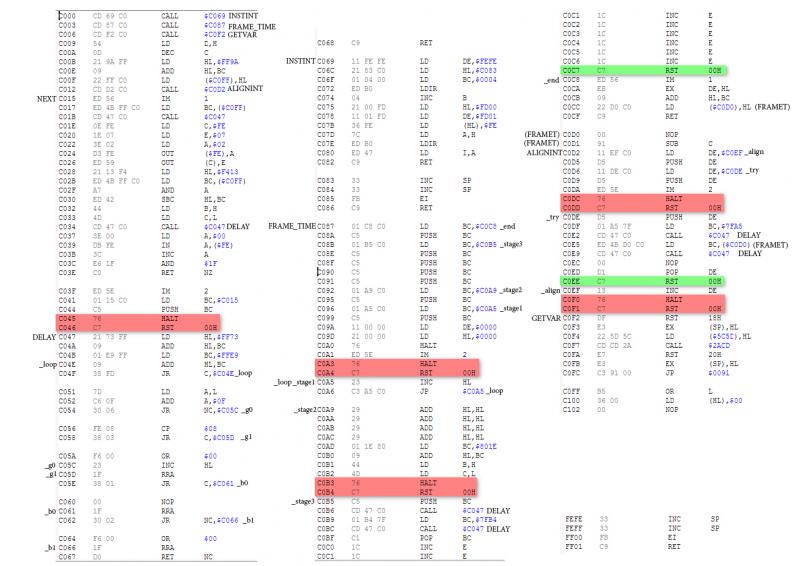This screenshot has height=566, width=800.
Task: Click the _loop_stage1 label in the middle column
Action: (x=294, y=381)
